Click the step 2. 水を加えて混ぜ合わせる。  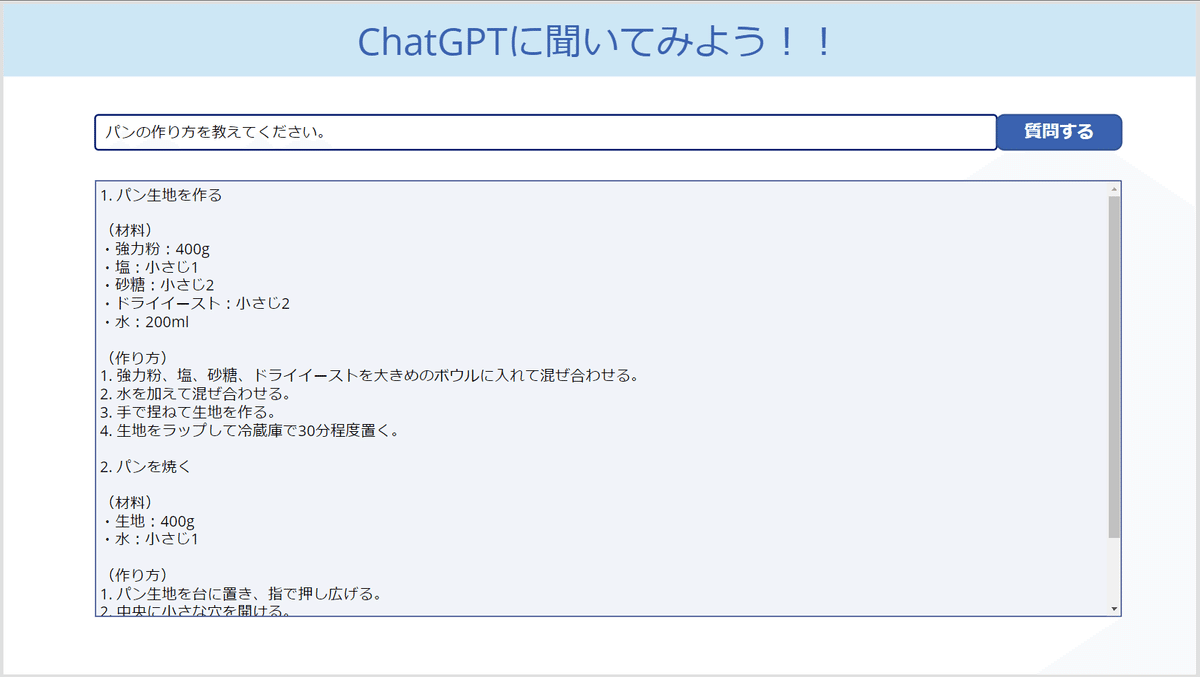tap(196, 394)
